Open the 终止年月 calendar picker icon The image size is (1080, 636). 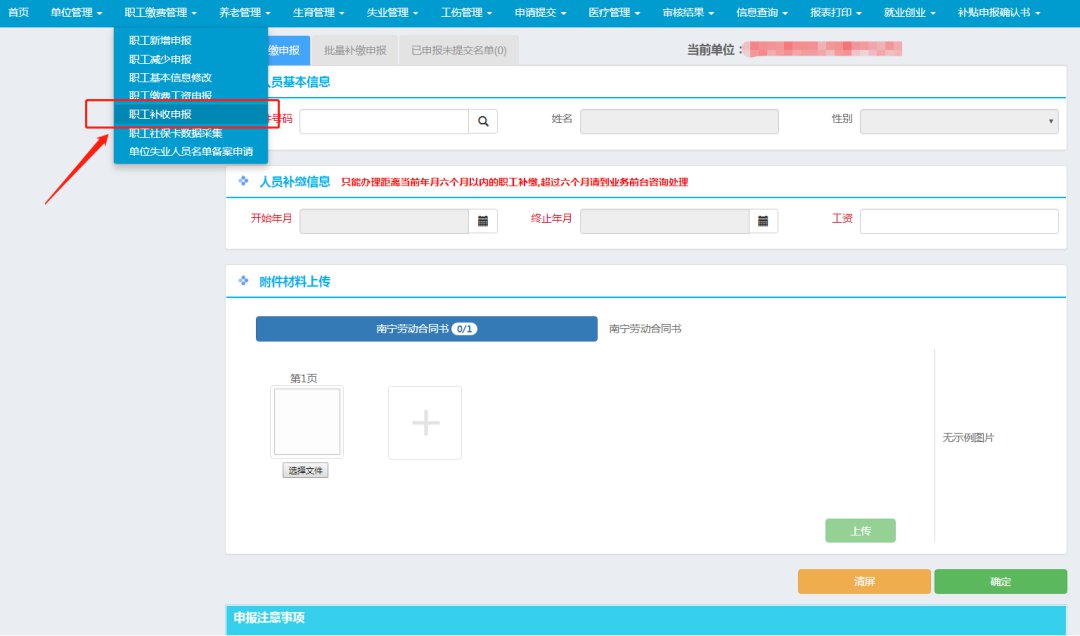tap(763, 221)
